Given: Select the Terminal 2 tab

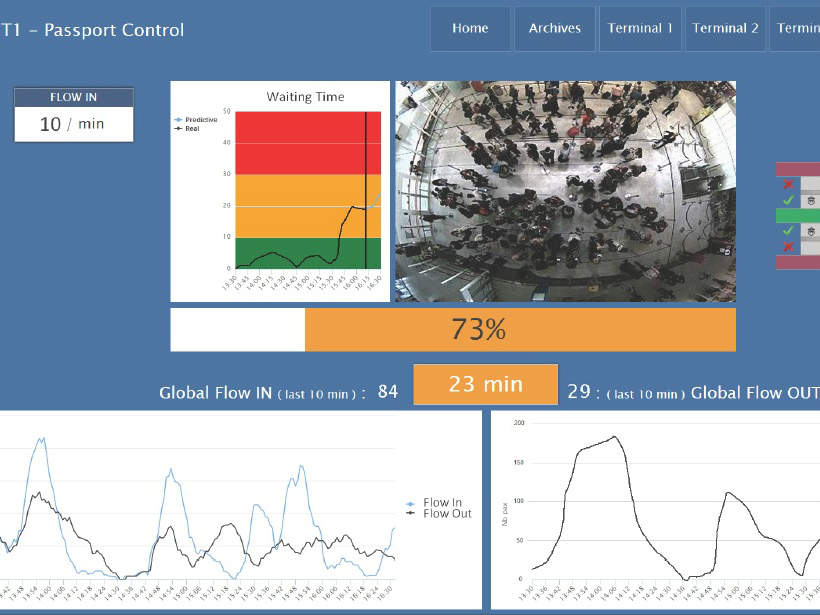Looking at the screenshot, I should (x=725, y=29).
